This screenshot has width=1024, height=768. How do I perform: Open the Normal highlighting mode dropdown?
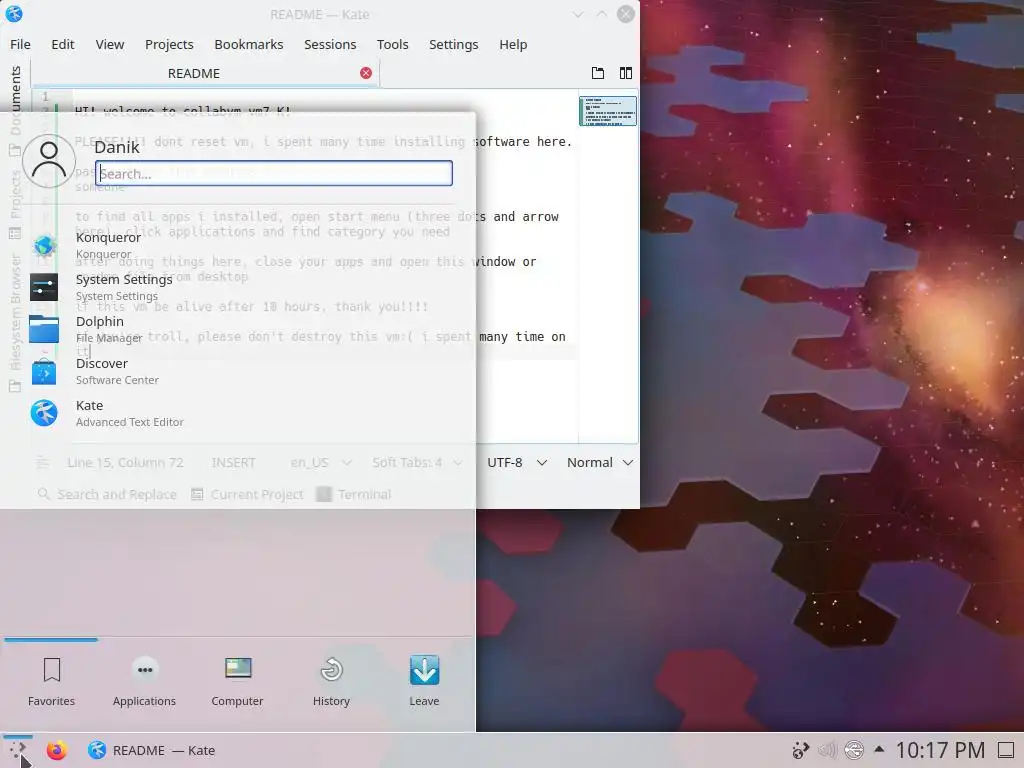600,462
